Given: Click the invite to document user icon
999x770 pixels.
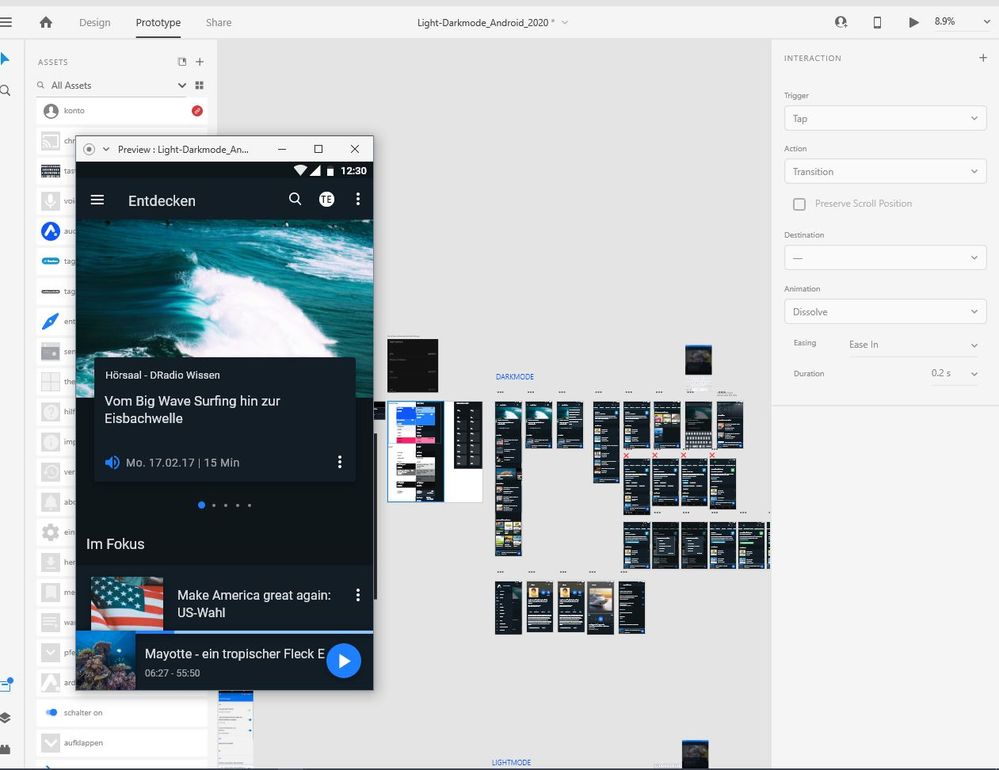Looking at the screenshot, I should [x=841, y=22].
